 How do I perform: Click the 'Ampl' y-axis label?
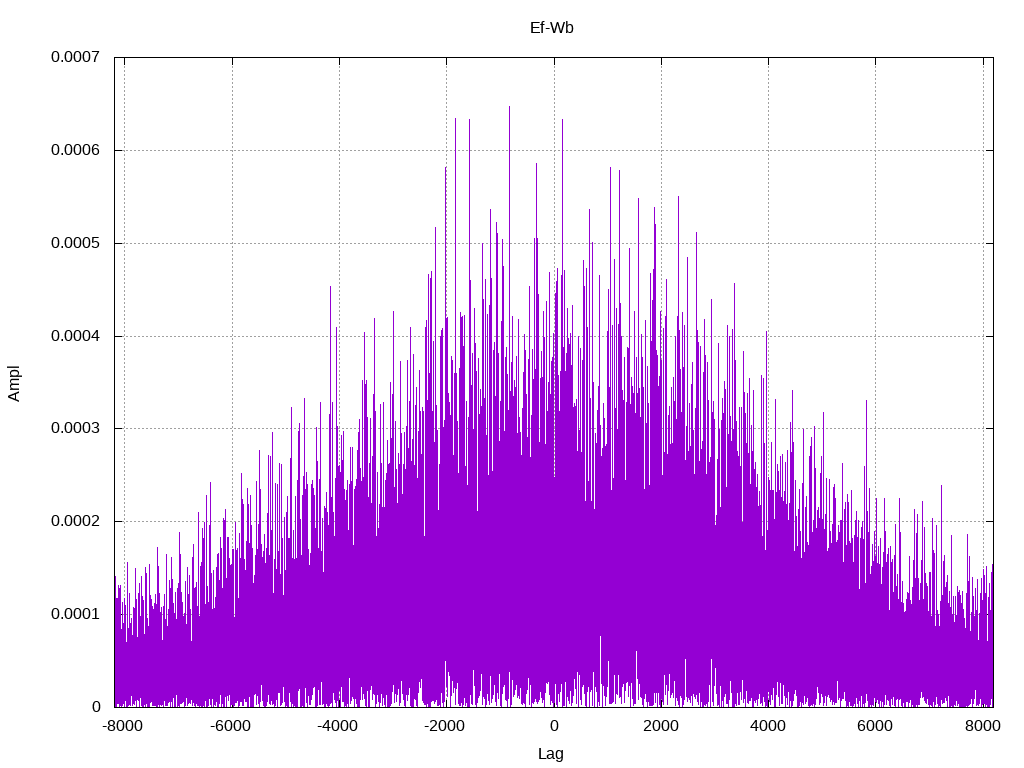tap(14, 383)
